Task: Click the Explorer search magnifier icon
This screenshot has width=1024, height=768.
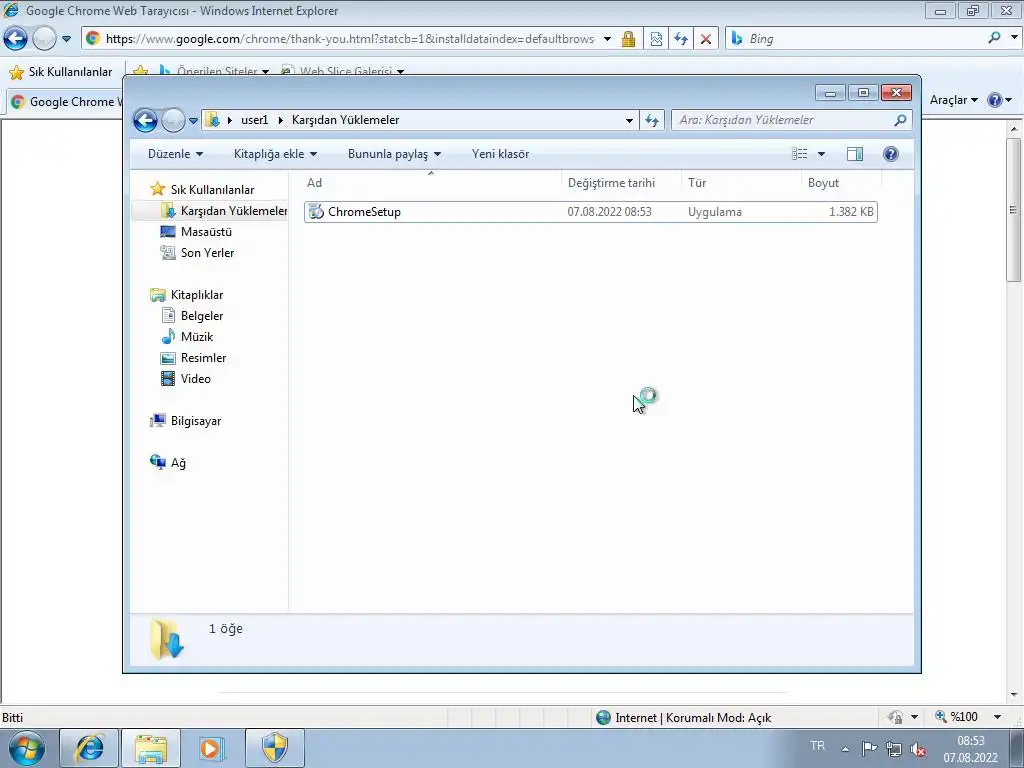Action: (x=900, y=120)
